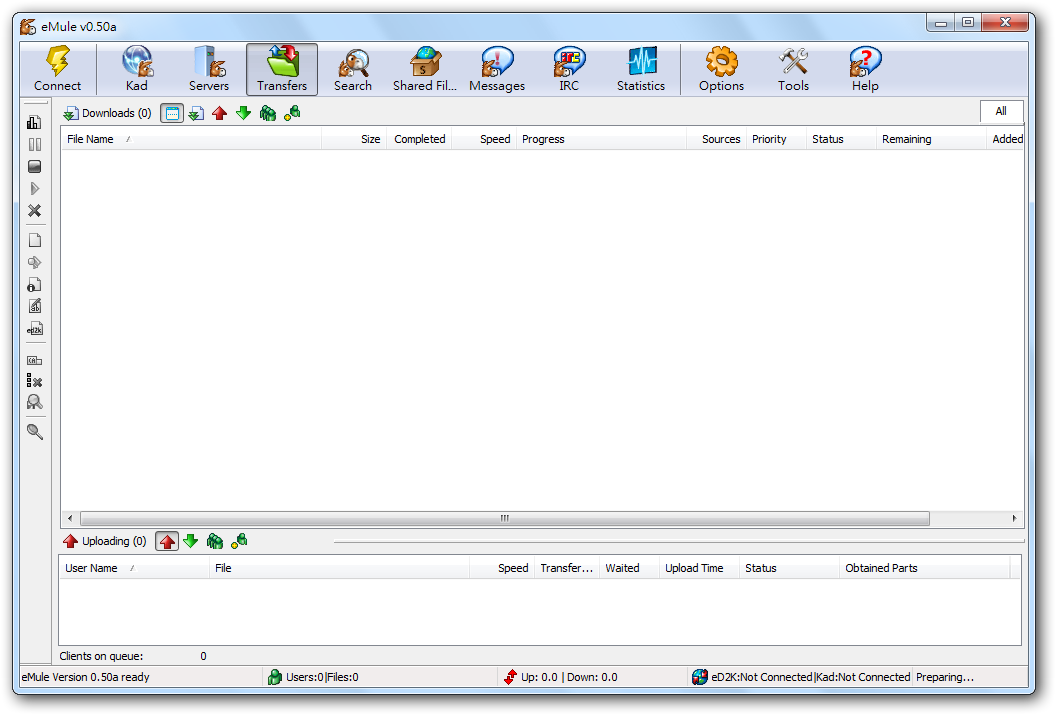Switch the lower pane to downloading green arrow
This screenshot has width=1056, height=715.
coord(191,541)
